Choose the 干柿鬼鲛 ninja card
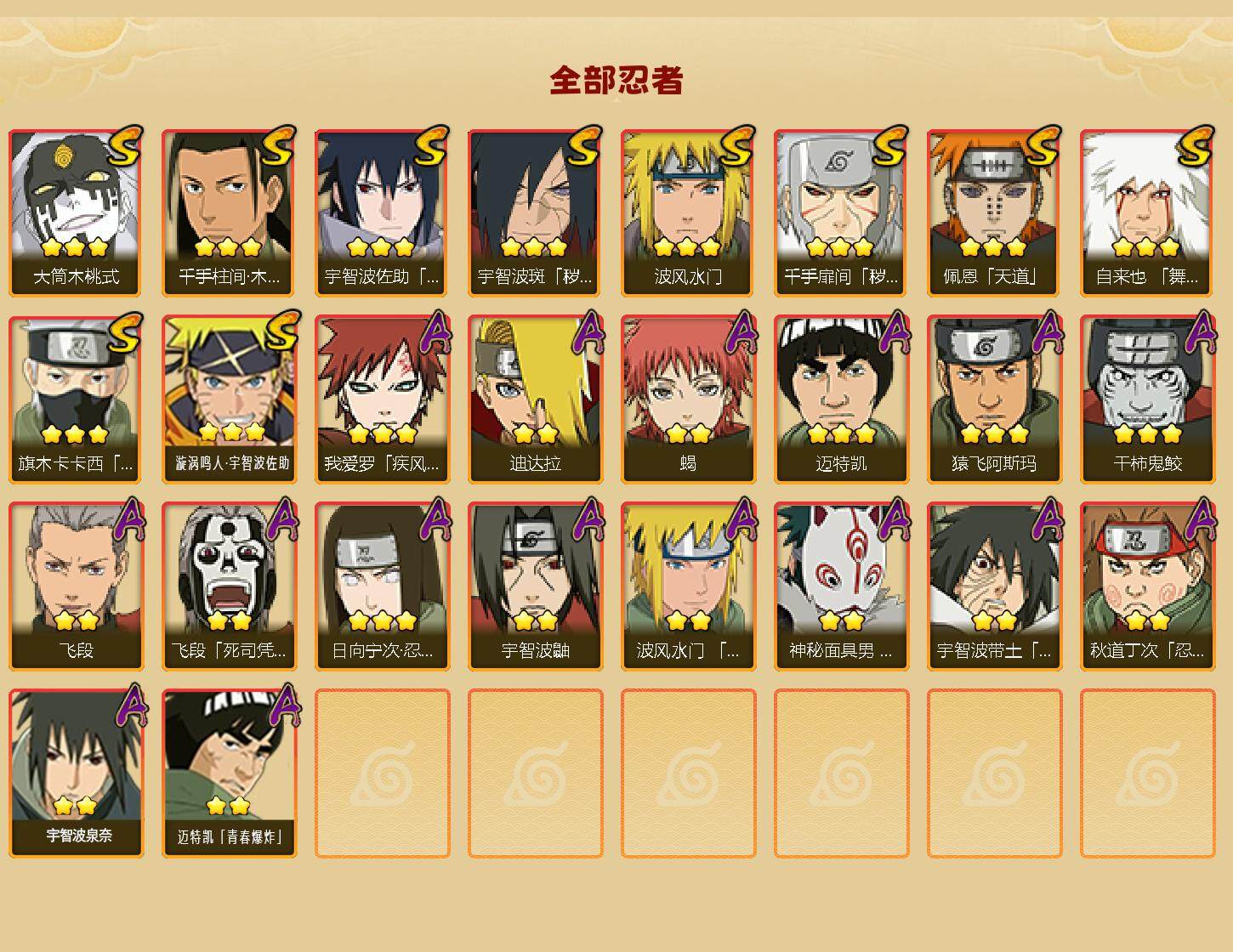This screenshot has height=952, width=1233. click(1147, 399)
